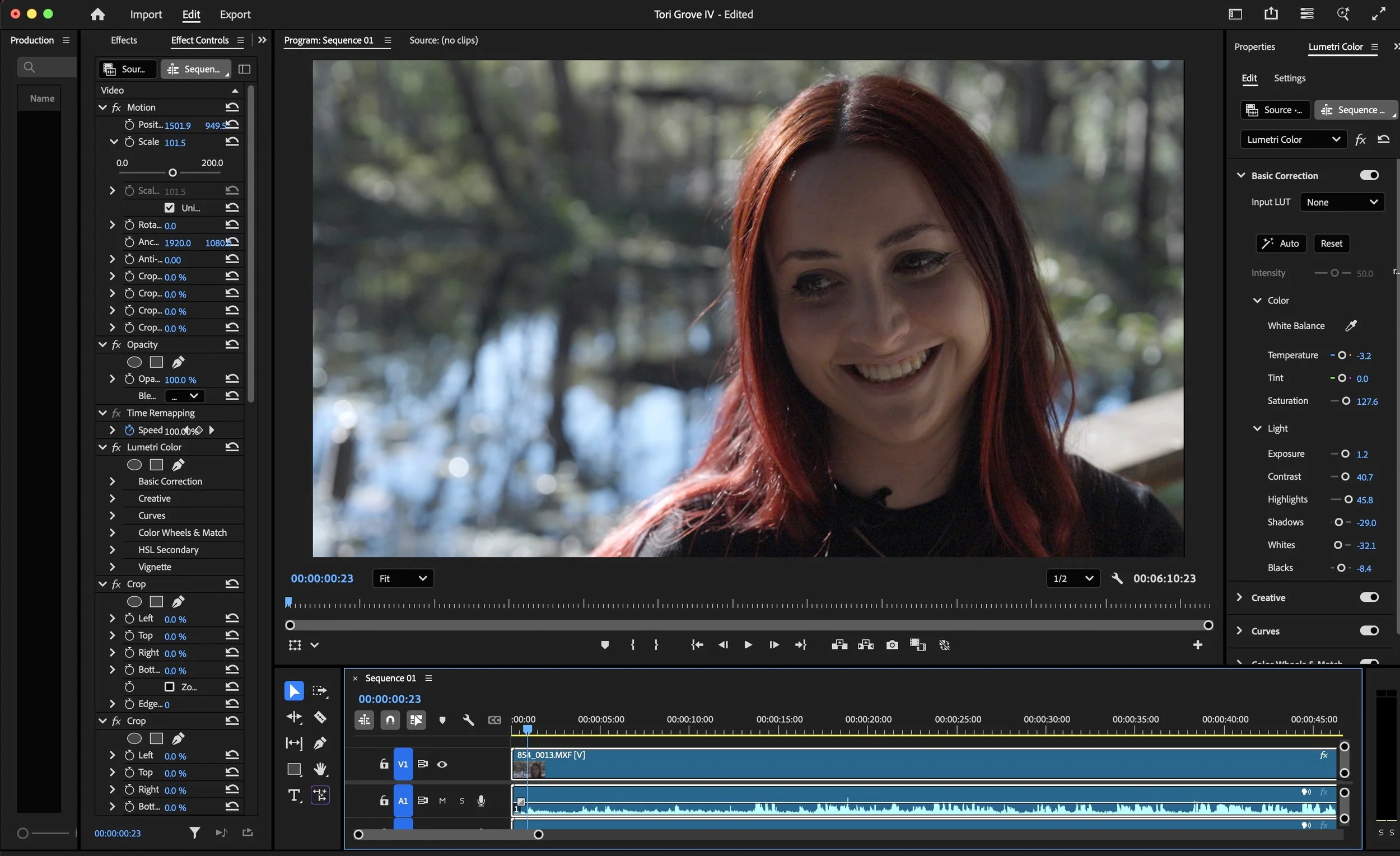Screen dimensions: 1400x856
Task: Click the Export Frame camera icon
Action: coord(892,645)
